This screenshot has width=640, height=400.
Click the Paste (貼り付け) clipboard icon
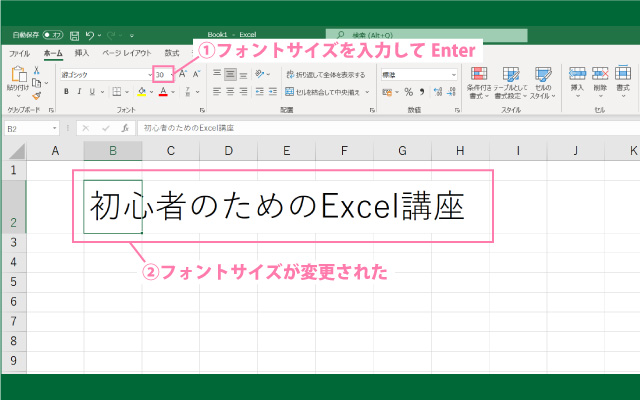point(19,75)
